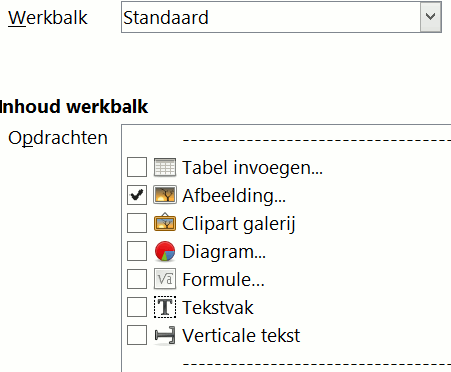451x372 pixels.
Task: Enable the Verticale tekst checkbox
Action: pos(137,335)
